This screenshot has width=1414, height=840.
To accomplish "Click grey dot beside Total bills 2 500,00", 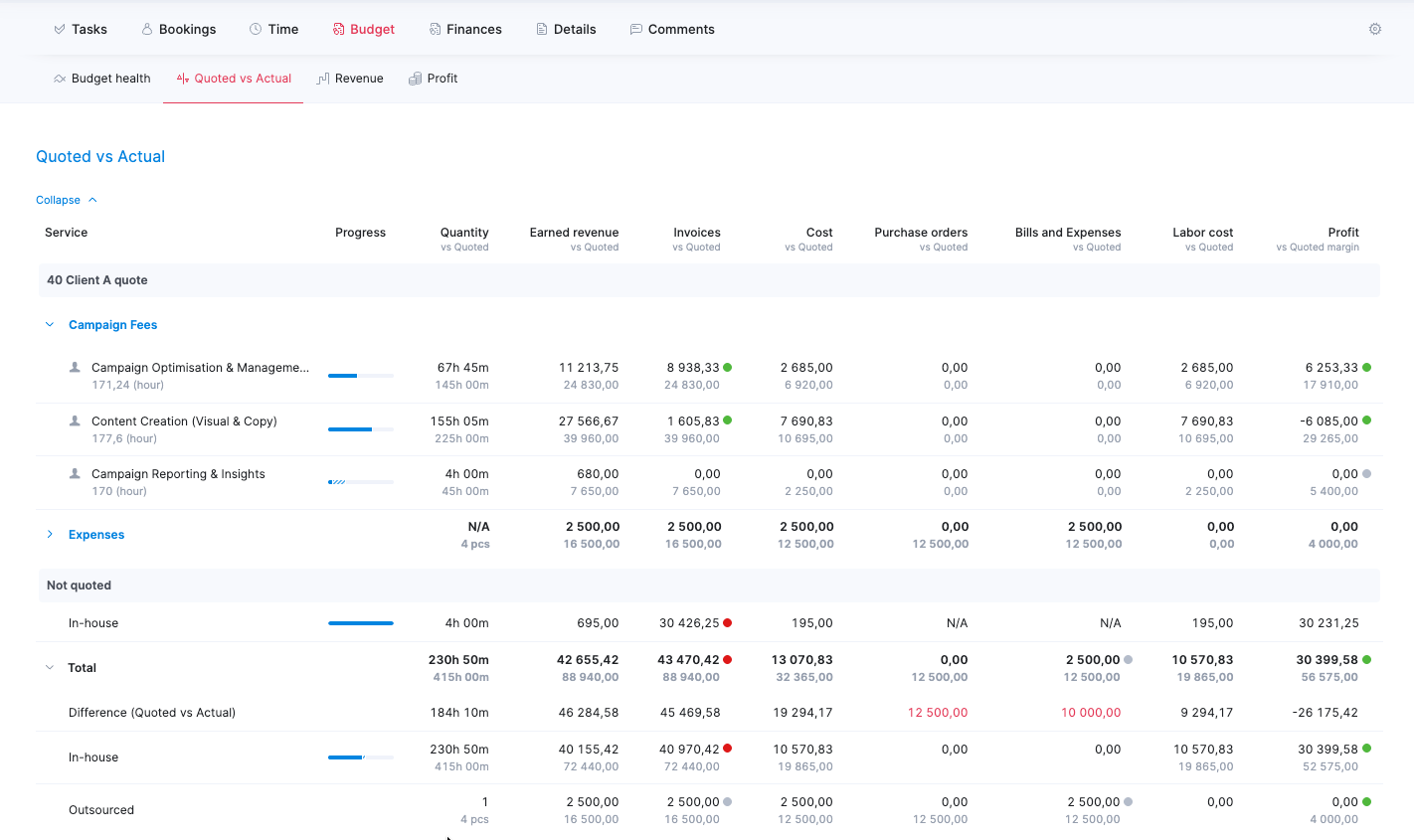I will pyautogui.click(x=1129, y=659).
